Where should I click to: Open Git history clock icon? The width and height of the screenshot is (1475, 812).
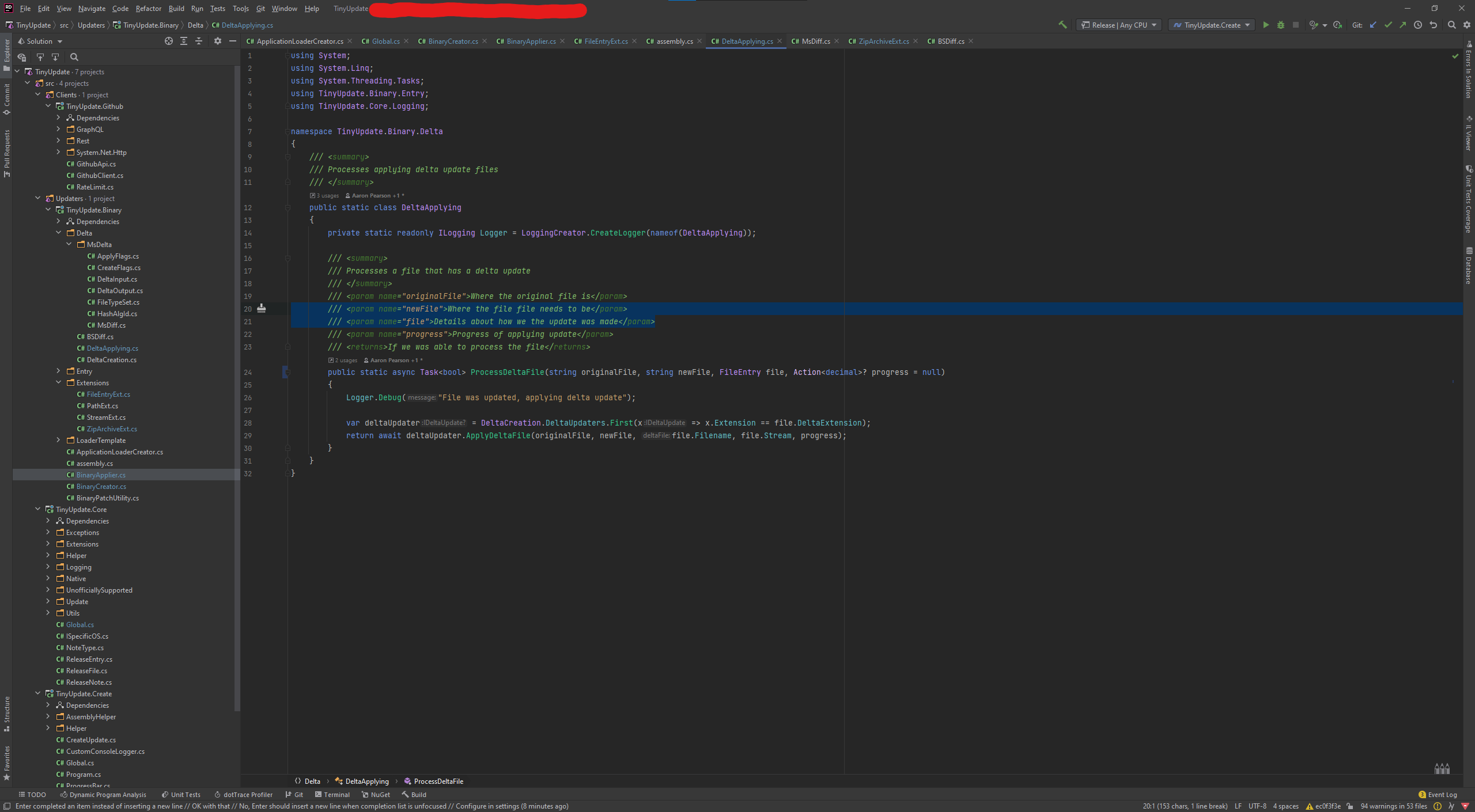pos(1418,25)
